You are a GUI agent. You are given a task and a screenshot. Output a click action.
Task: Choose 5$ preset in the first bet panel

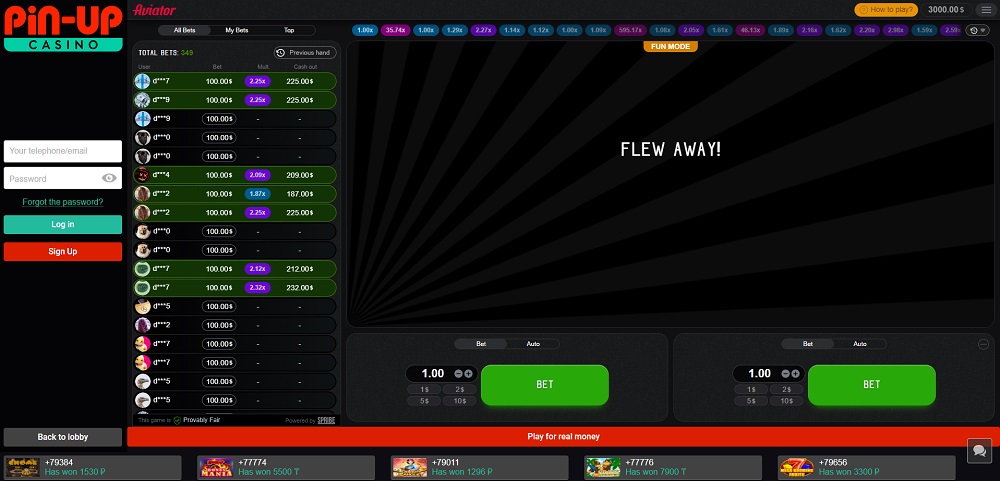423,401
